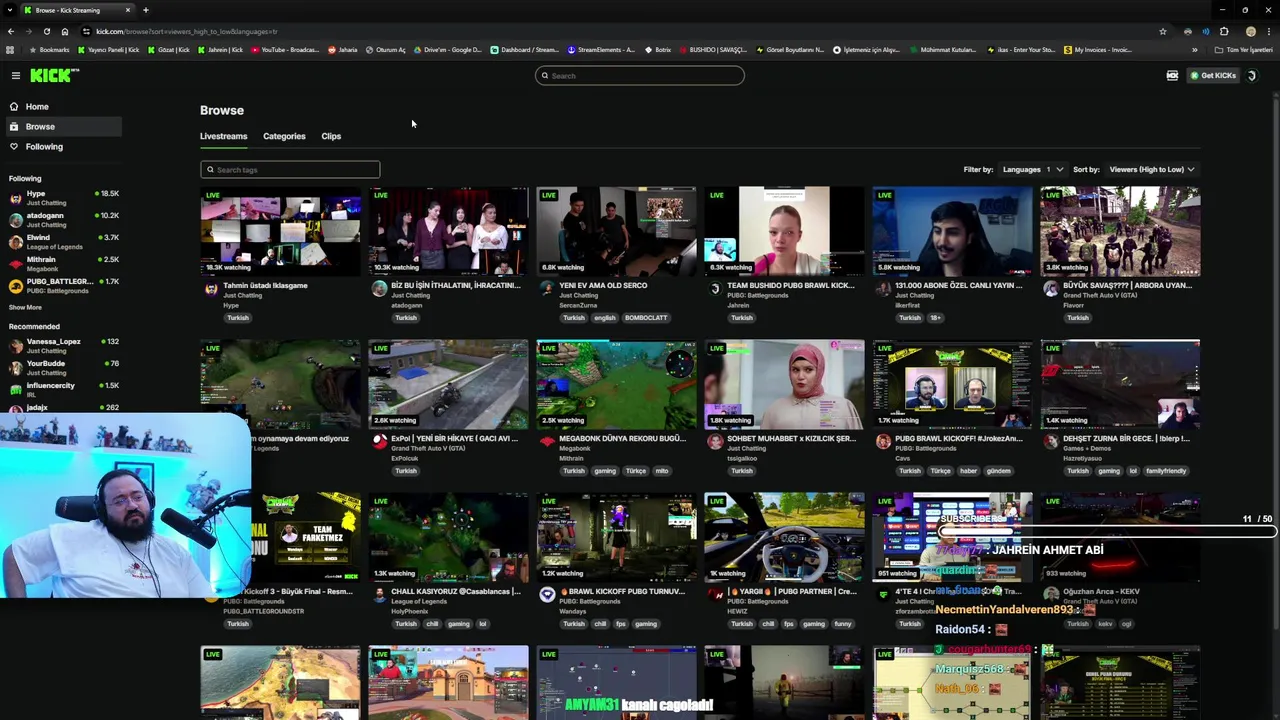Click the Vanessa_Lopez avatar in Recommended
This screenshot has width=1280, height=720.
coord(16,346)
